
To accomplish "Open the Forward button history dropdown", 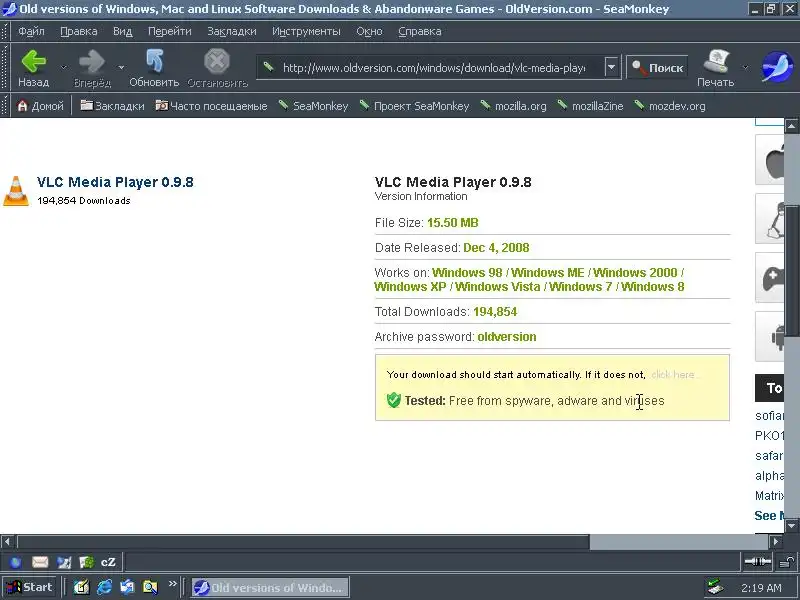I will click(x=121, y=67).
